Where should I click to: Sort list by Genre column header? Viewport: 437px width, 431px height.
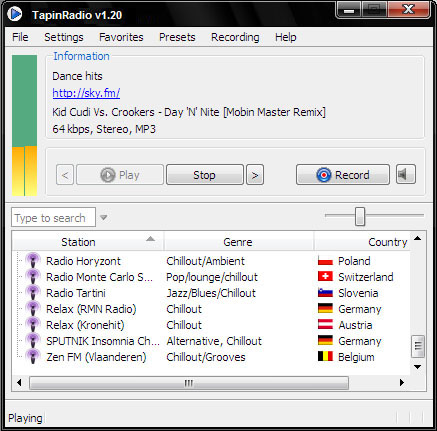click(x=238, y=242)
